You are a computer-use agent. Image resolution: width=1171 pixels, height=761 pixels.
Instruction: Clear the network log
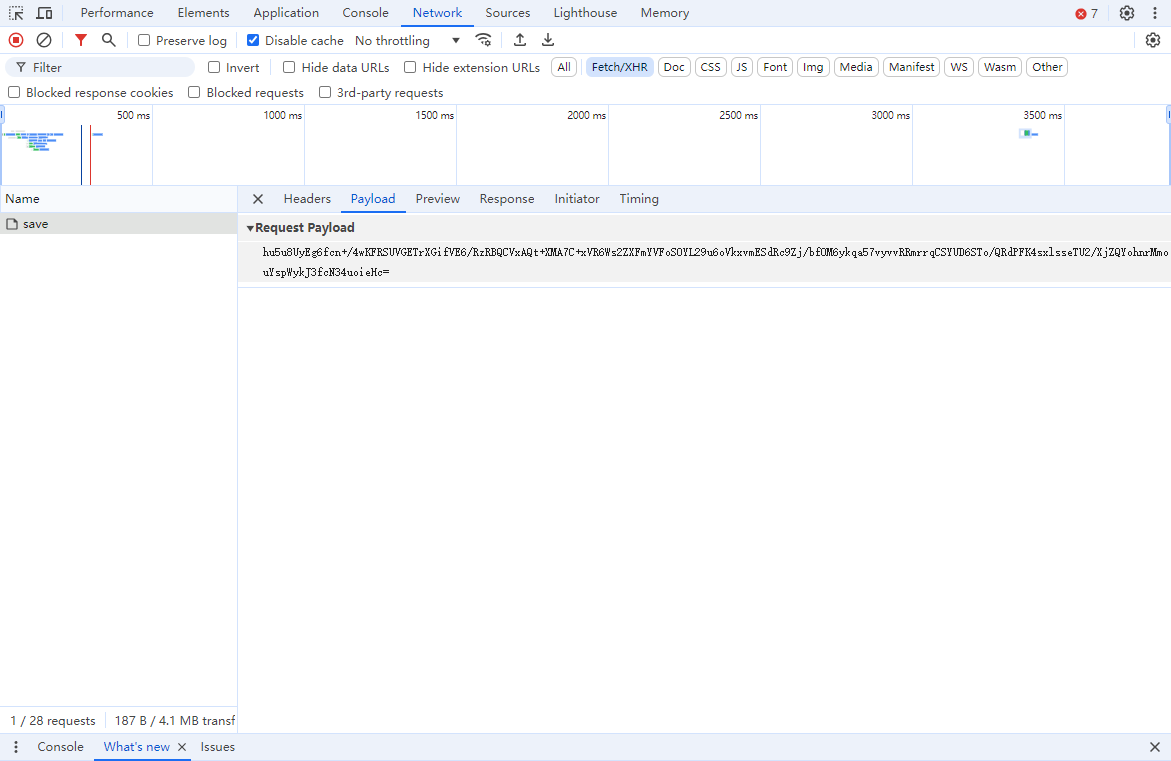[x=44, y=40]
